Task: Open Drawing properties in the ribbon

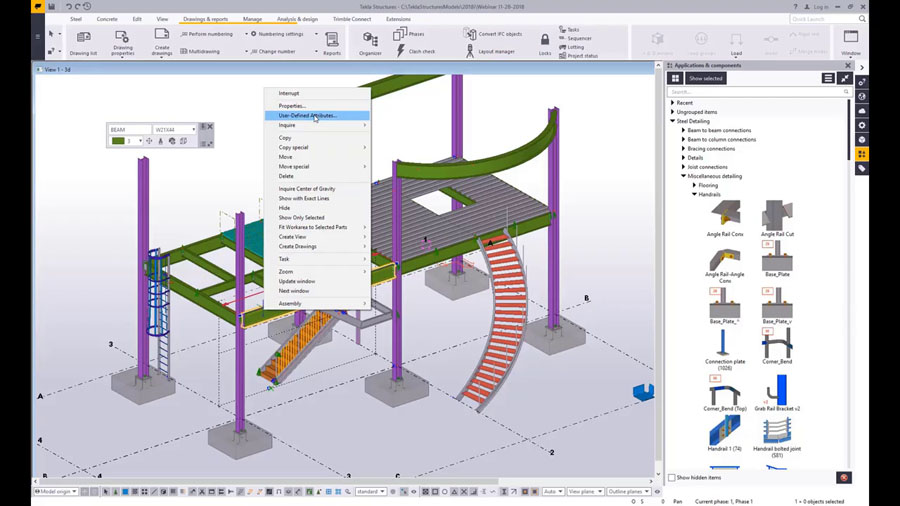Action: 122,43
